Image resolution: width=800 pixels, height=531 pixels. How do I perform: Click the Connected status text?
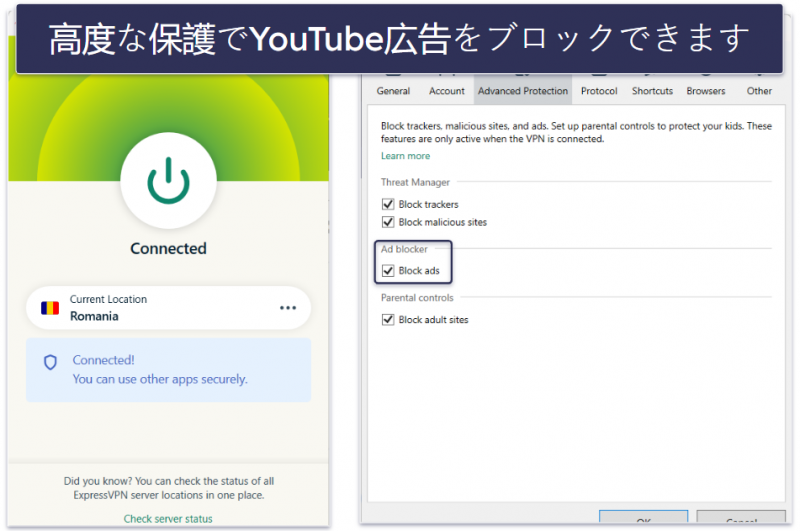pos(168,248)
